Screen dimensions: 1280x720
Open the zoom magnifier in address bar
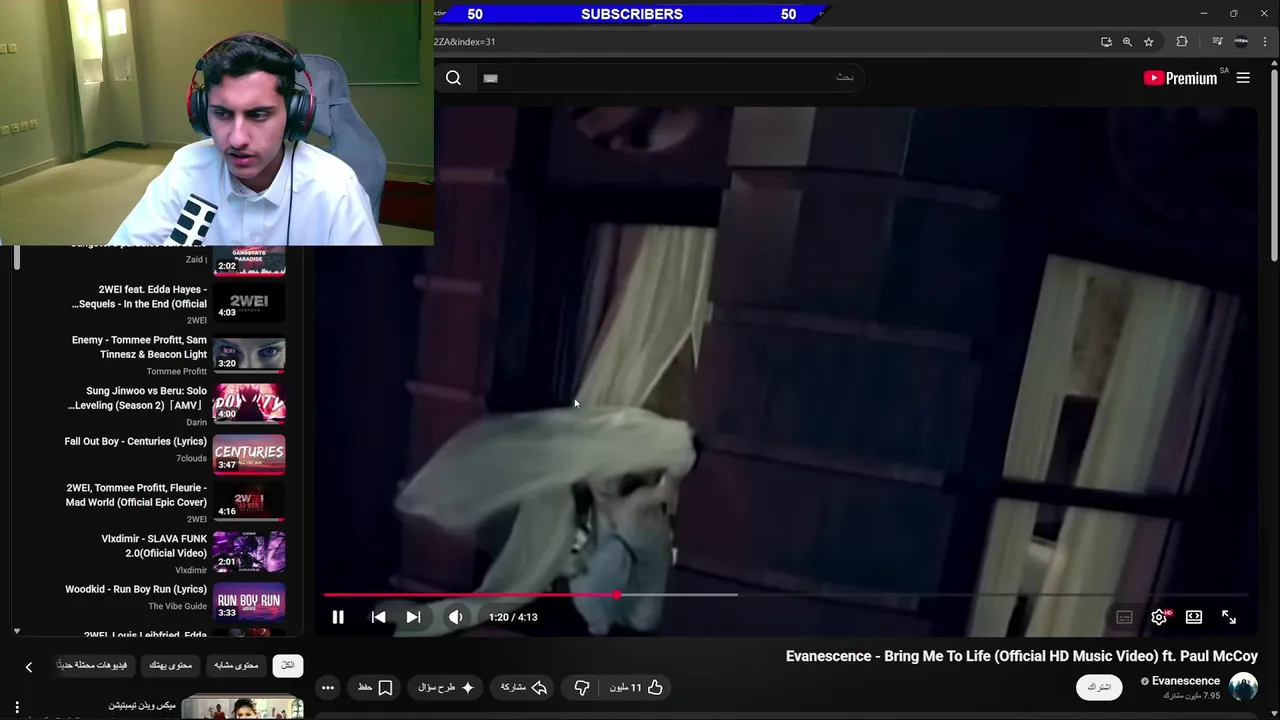pos(1127,42)
